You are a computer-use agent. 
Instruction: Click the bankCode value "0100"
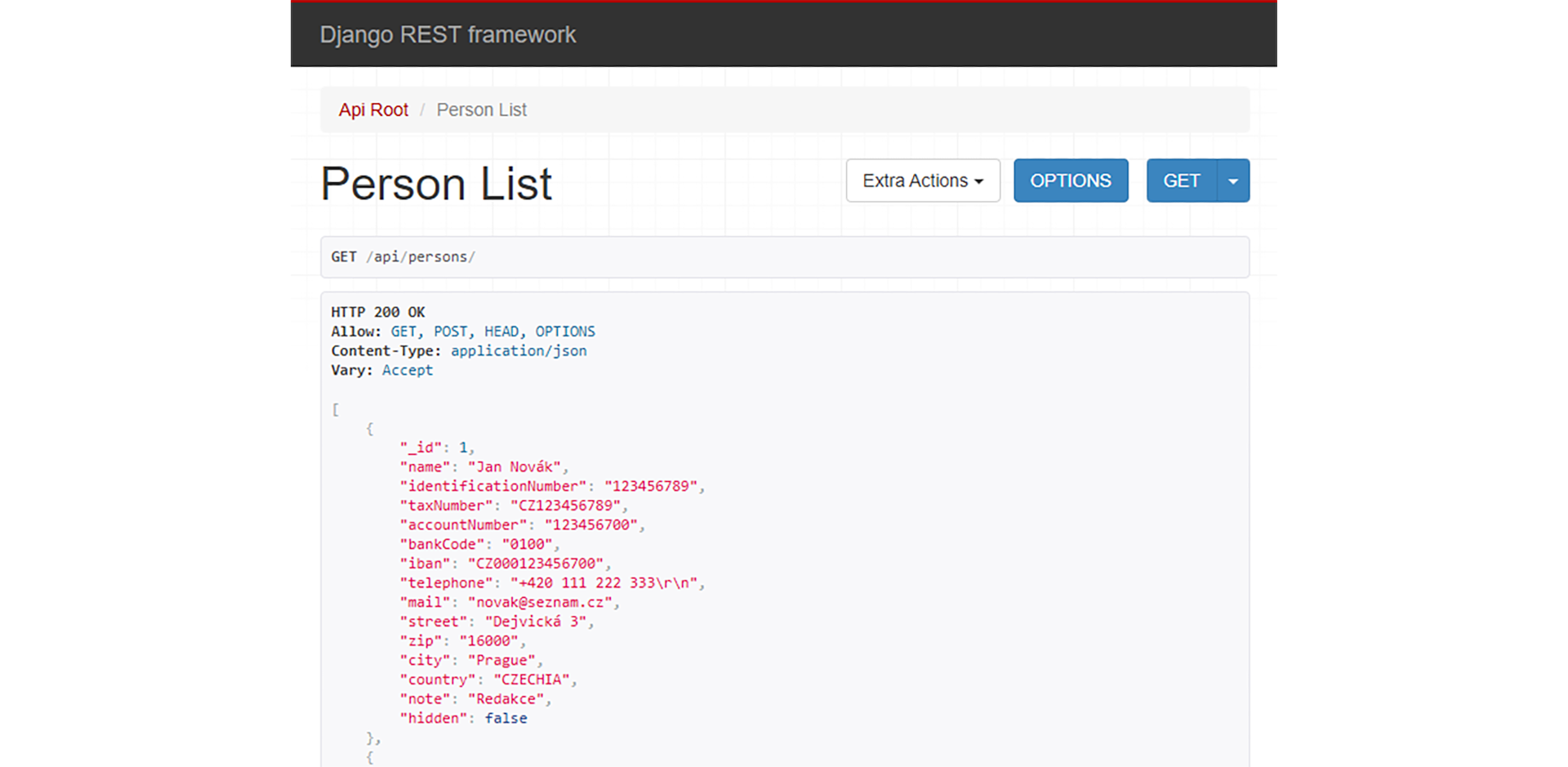pyautogui.click(x=528, y=544)
